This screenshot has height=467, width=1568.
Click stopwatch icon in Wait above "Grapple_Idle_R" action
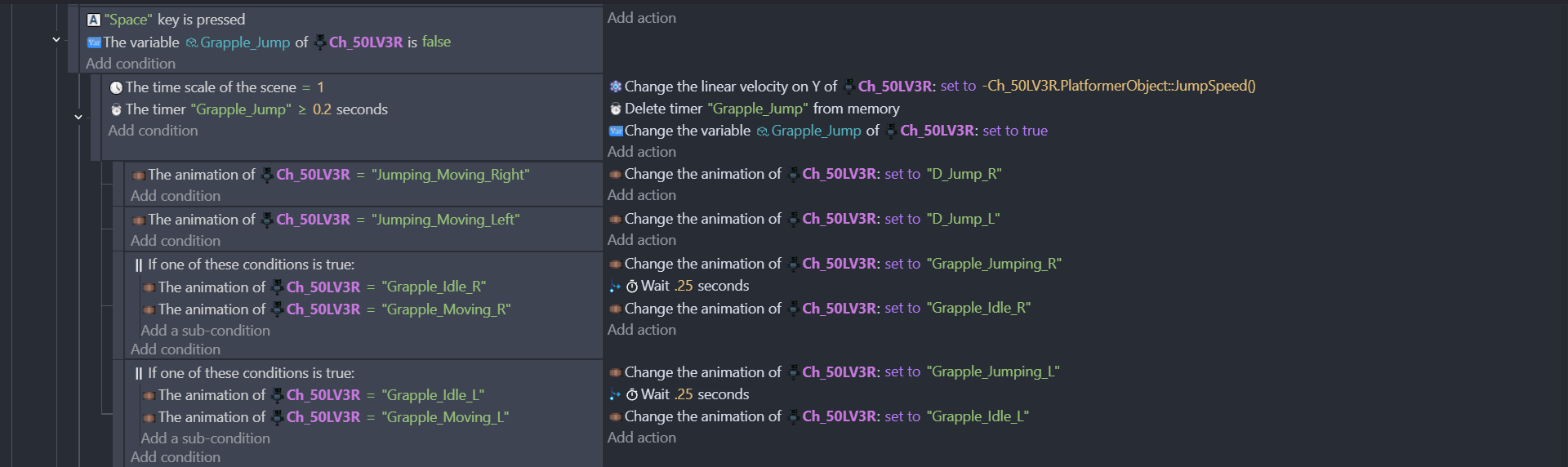(x=631, y=287)
